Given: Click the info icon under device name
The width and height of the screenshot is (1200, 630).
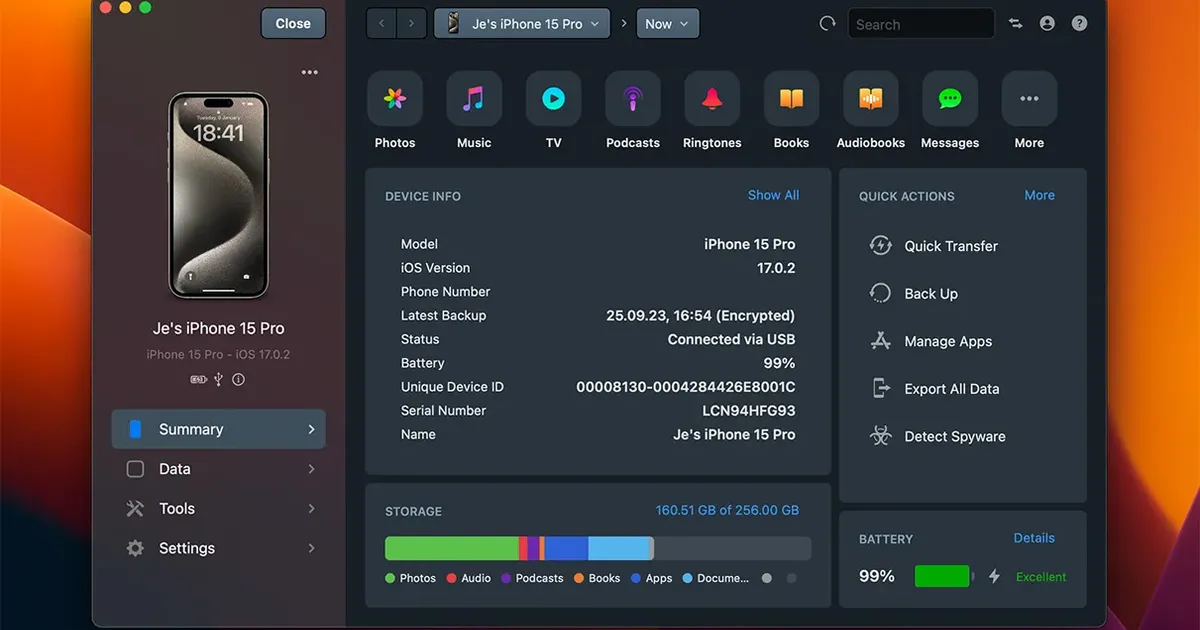Looking at the screenshot, I should click(x=239, y=380).
